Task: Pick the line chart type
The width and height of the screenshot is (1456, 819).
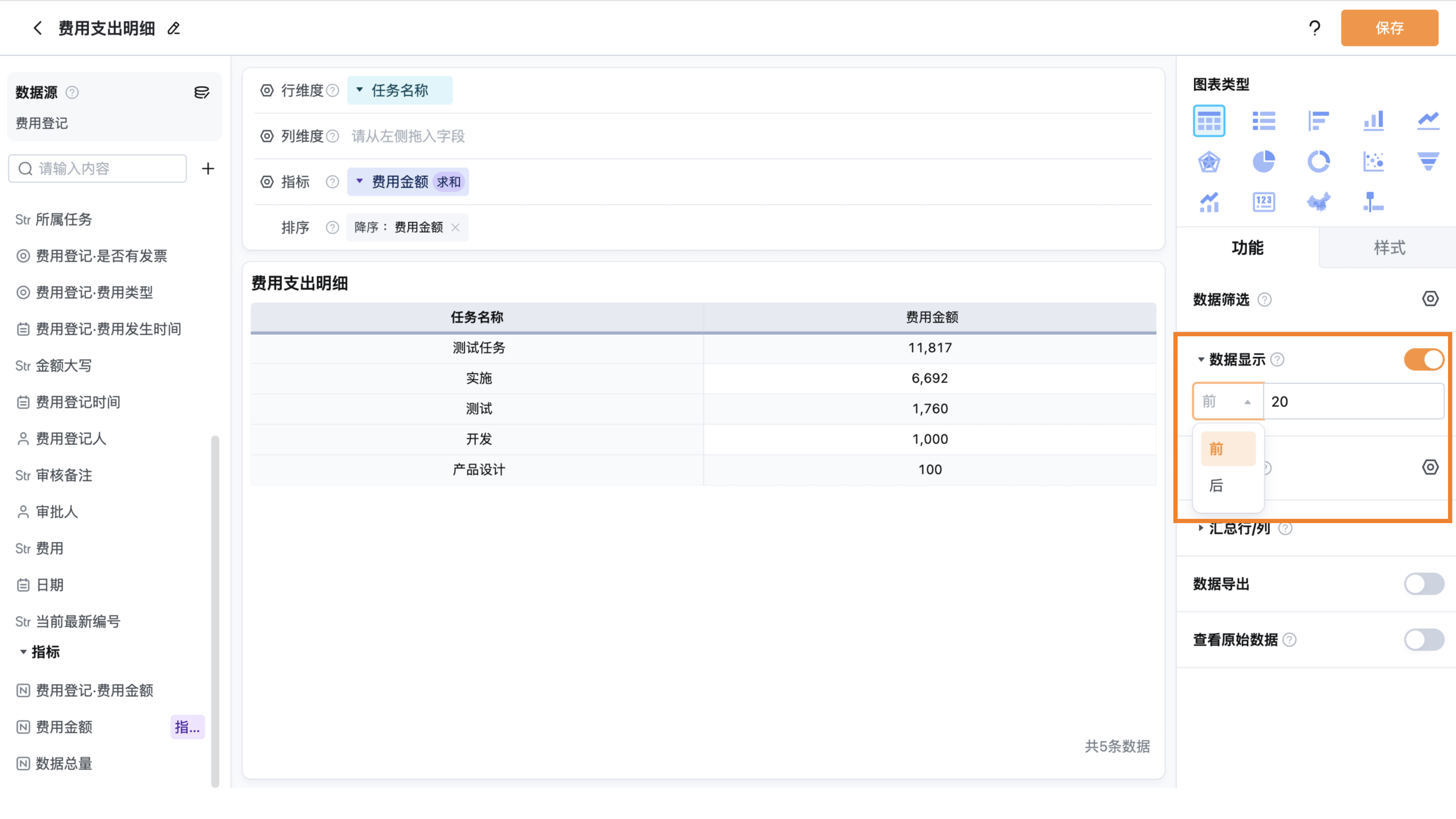Action: click(1428, 121)
